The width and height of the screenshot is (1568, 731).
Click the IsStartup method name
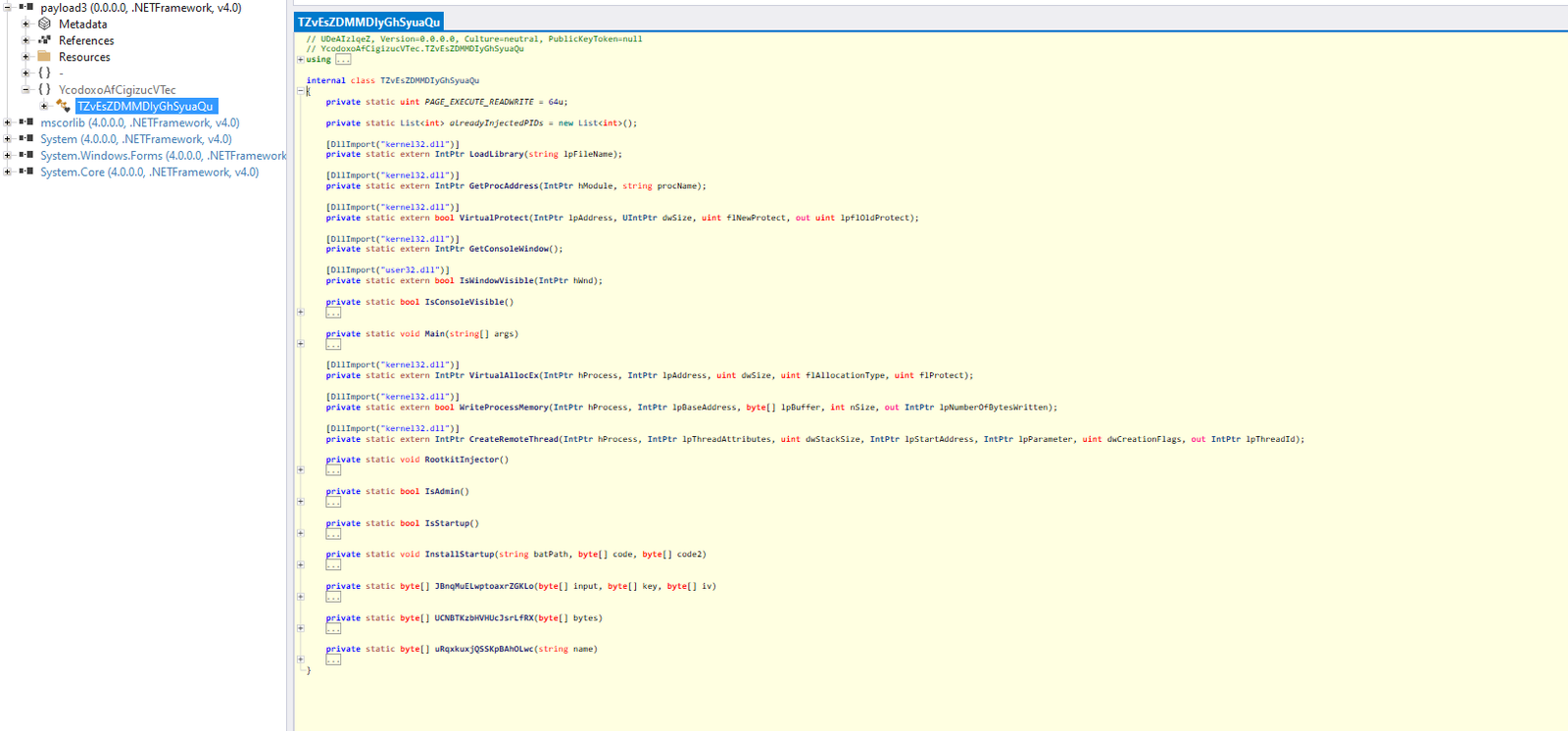[x=447, y=523]
